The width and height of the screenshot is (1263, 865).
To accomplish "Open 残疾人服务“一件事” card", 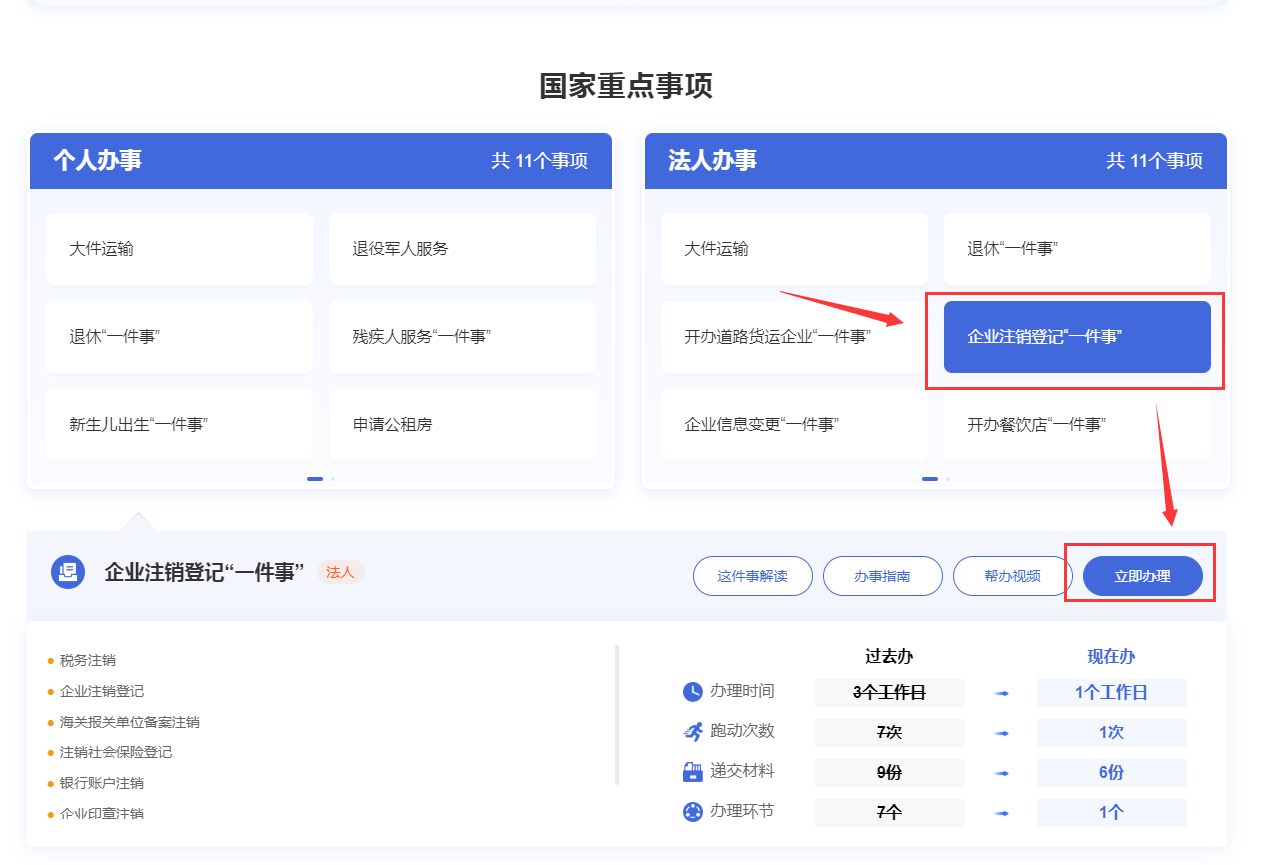I will pos(462,337).
